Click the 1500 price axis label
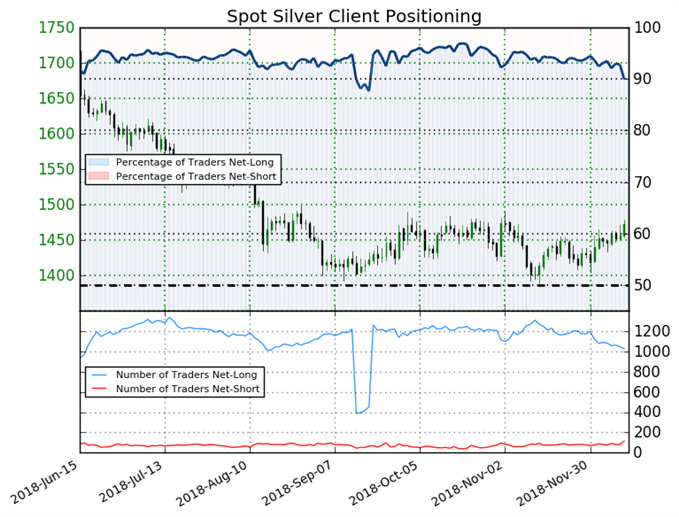The width and height of the screenshot is (679, 517). coord(57,205)
